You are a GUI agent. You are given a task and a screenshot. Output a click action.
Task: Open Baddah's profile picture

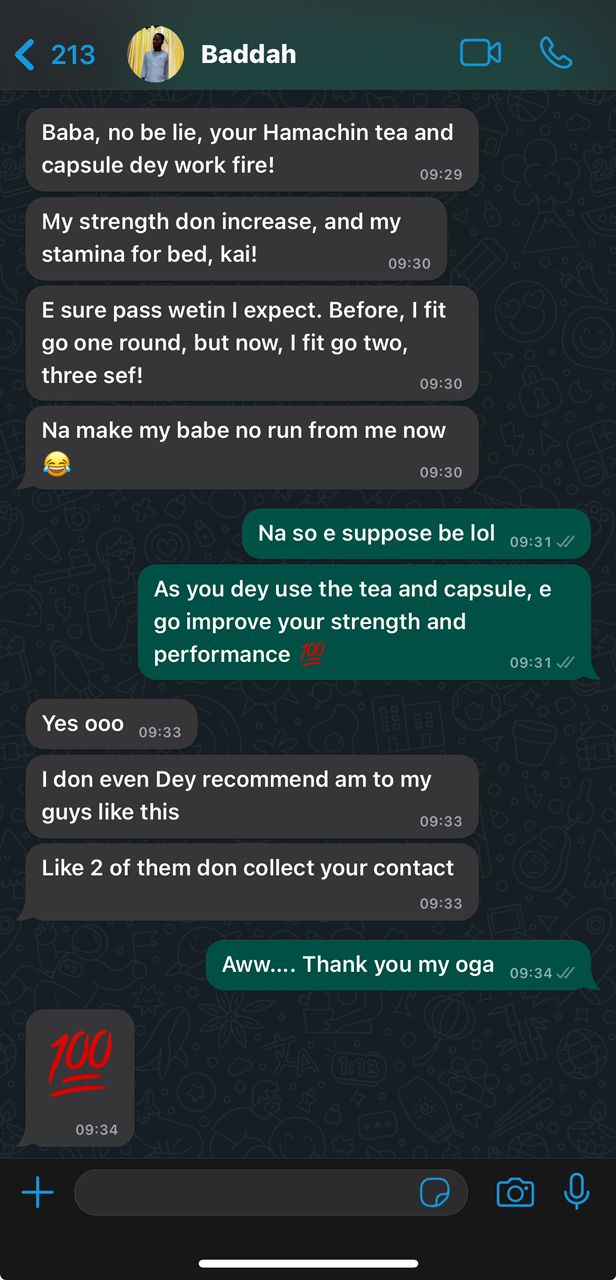pos(156,54)
